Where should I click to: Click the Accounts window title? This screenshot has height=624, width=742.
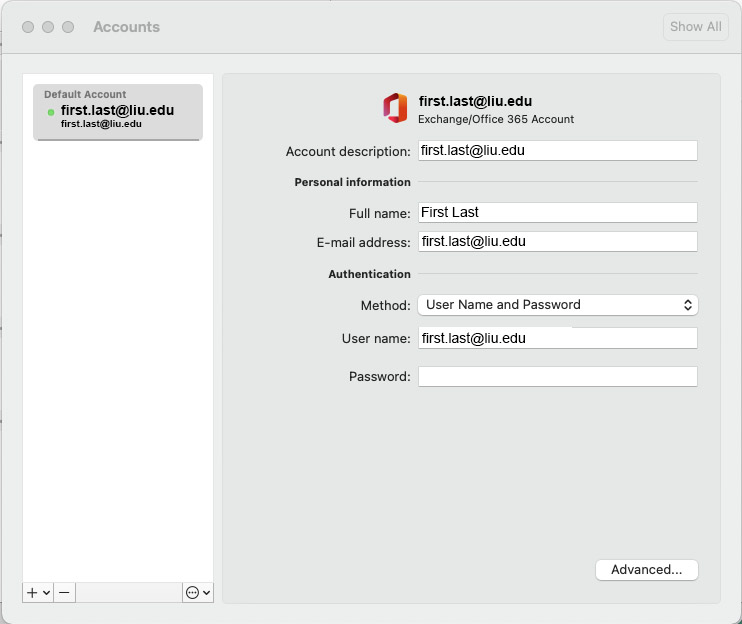(x=126, y=27)
